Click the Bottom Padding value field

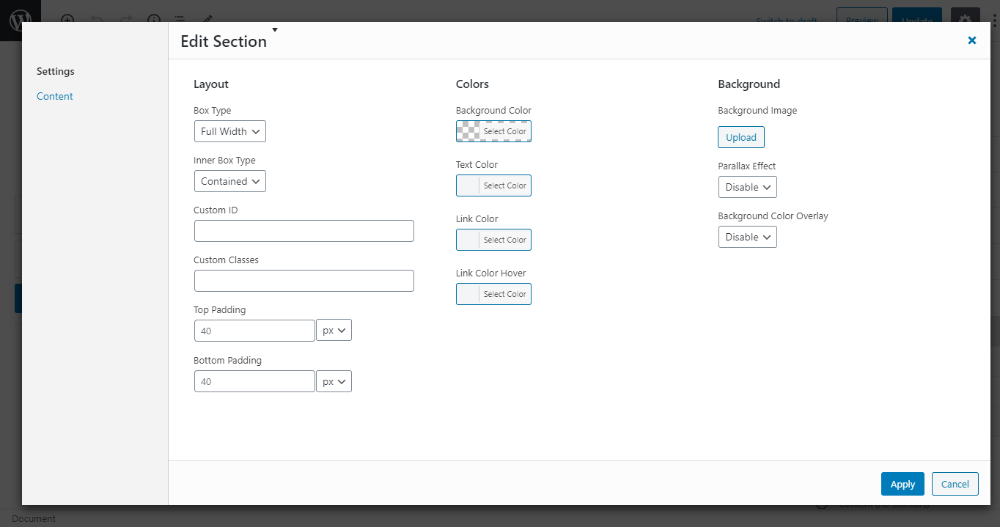click(254, 382)
